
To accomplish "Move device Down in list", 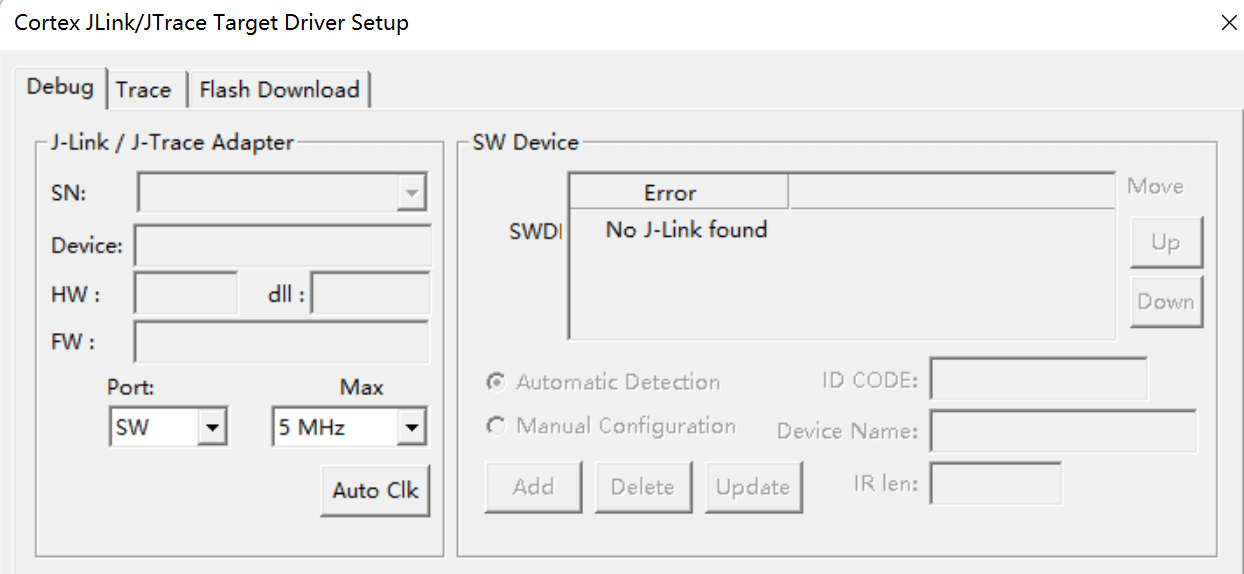I will click(1166, 302).
